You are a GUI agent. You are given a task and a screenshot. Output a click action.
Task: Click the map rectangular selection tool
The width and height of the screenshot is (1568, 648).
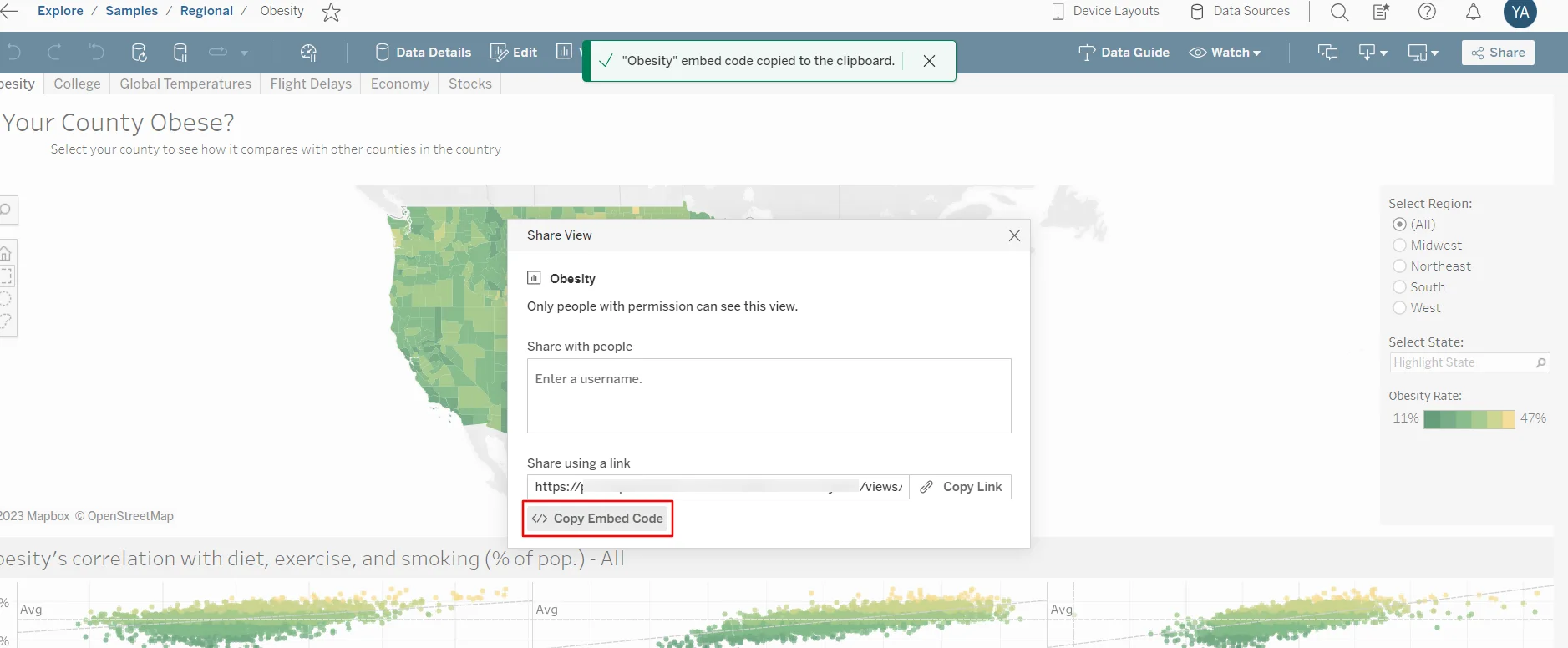pos(6,276)
